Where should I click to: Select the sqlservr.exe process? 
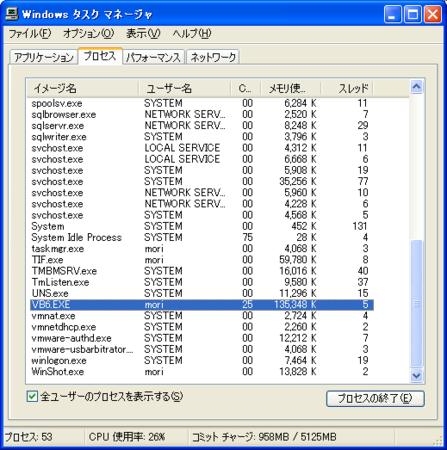point(202,126)
